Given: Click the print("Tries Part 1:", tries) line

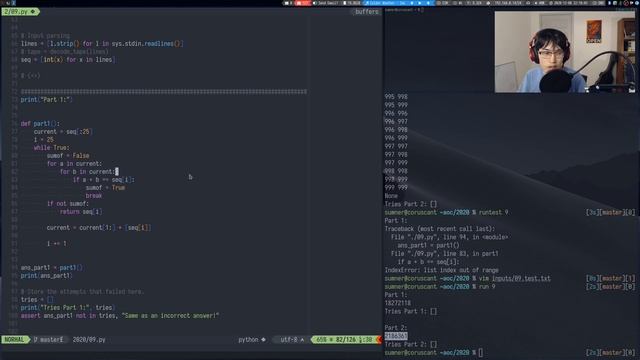Looking at the screenshot, I should [x=68, y=307].
